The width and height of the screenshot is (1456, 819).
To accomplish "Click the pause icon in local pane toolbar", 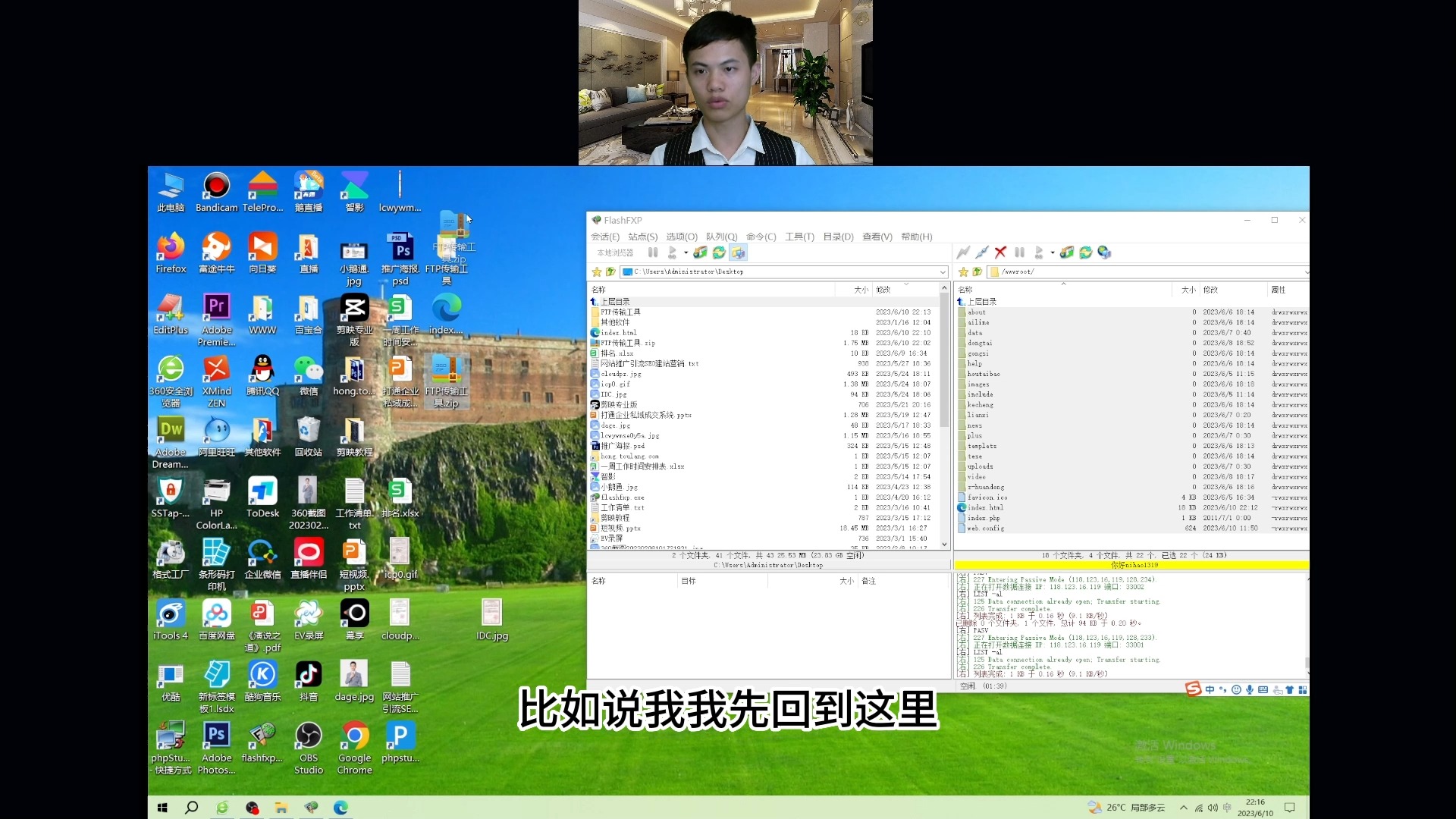I will pyautogui.click(x=653, y=253).
